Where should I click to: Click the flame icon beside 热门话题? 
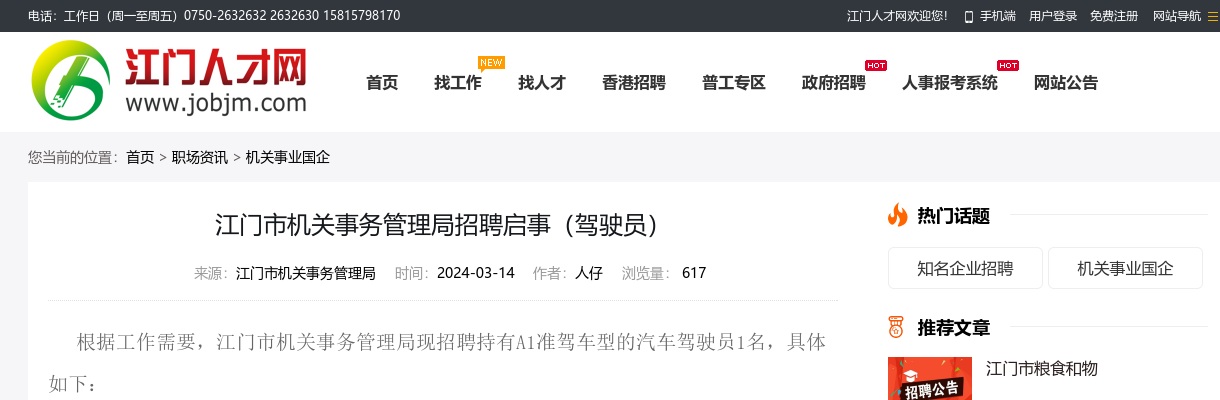pos(897,215)
